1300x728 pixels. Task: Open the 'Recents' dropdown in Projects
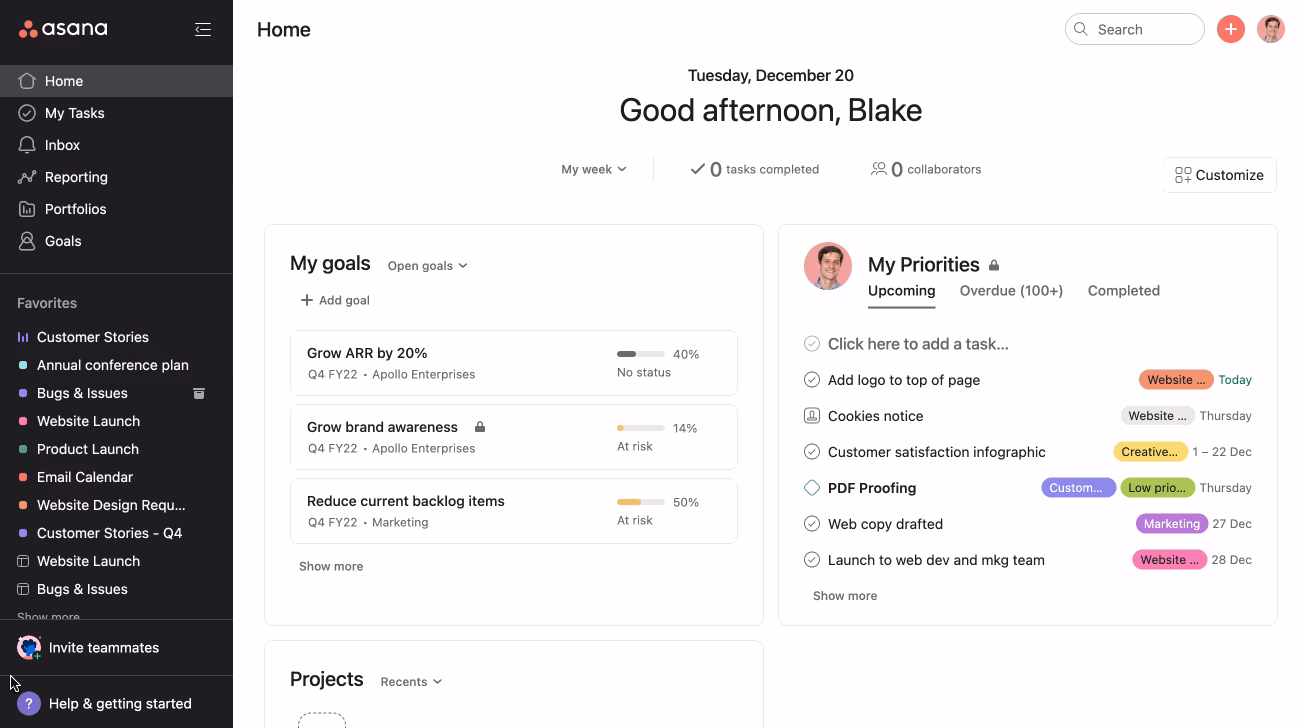coord(410,681)
